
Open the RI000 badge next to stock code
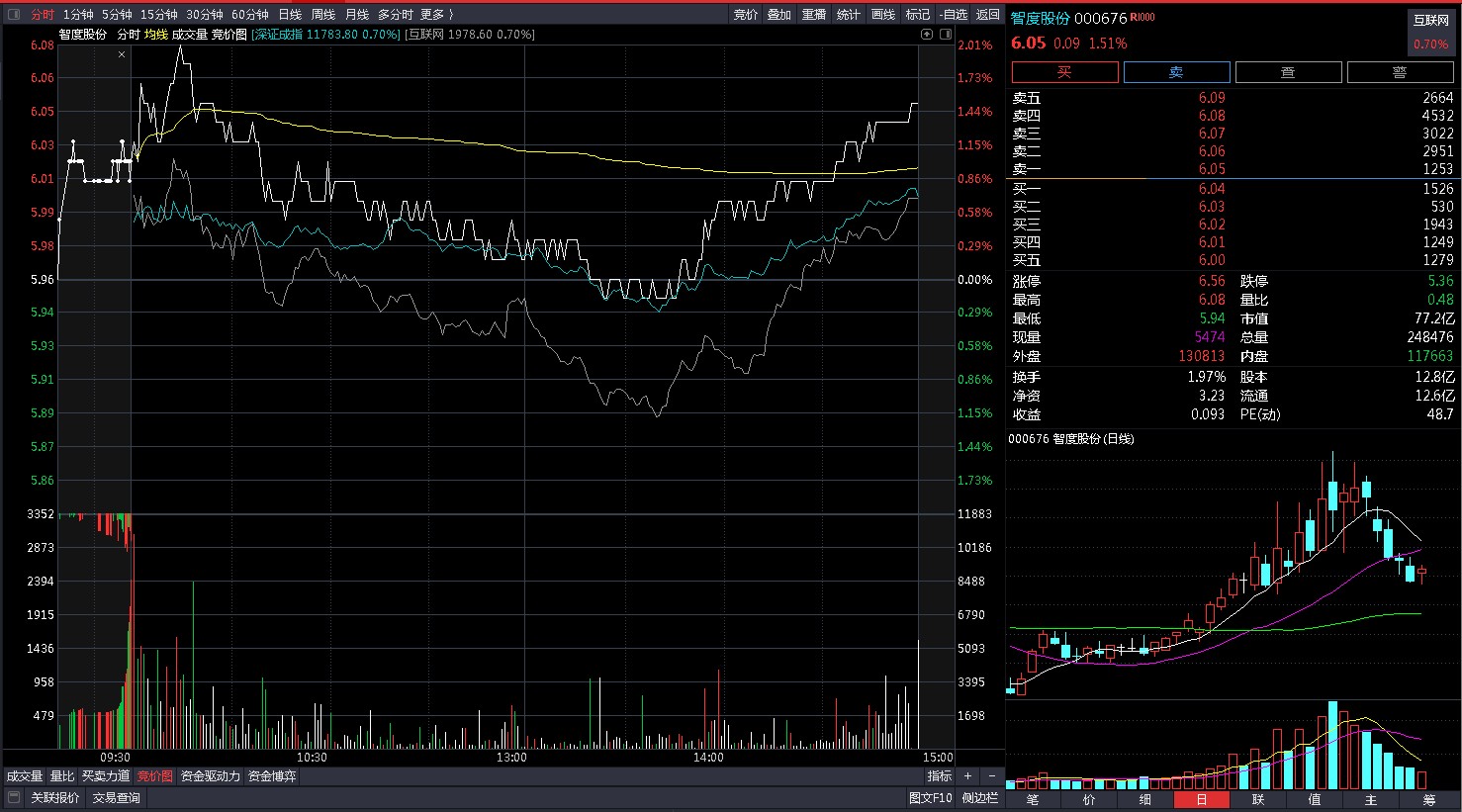pos(1142,18)
